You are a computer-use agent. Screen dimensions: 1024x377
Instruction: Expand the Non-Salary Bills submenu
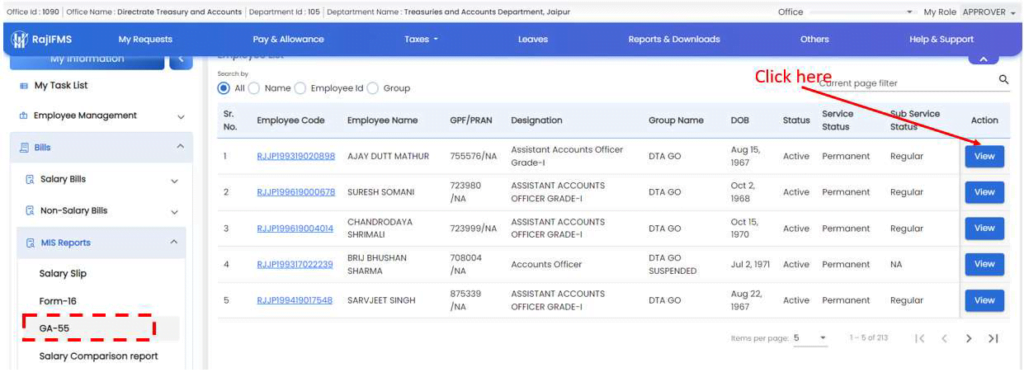click(x=174, y=212)
